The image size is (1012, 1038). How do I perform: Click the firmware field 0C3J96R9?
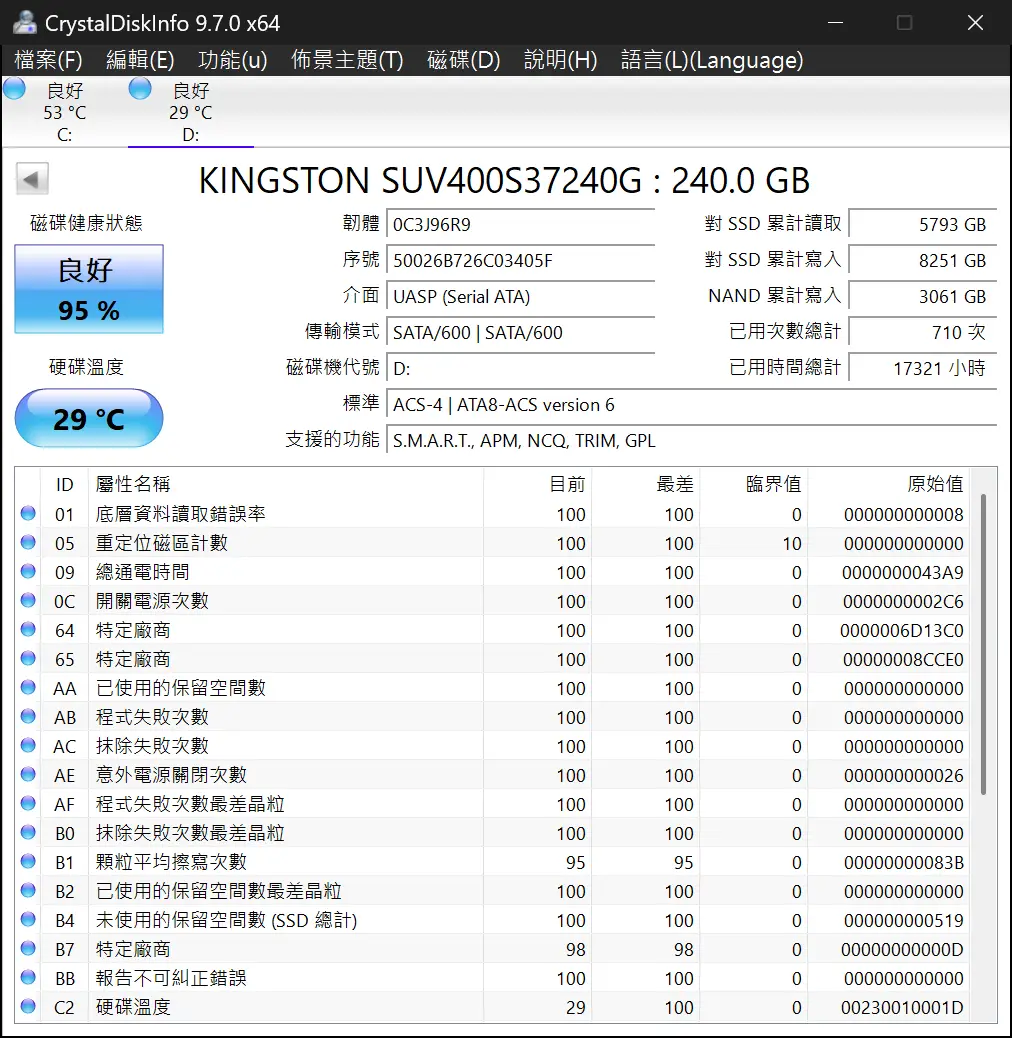521,224
